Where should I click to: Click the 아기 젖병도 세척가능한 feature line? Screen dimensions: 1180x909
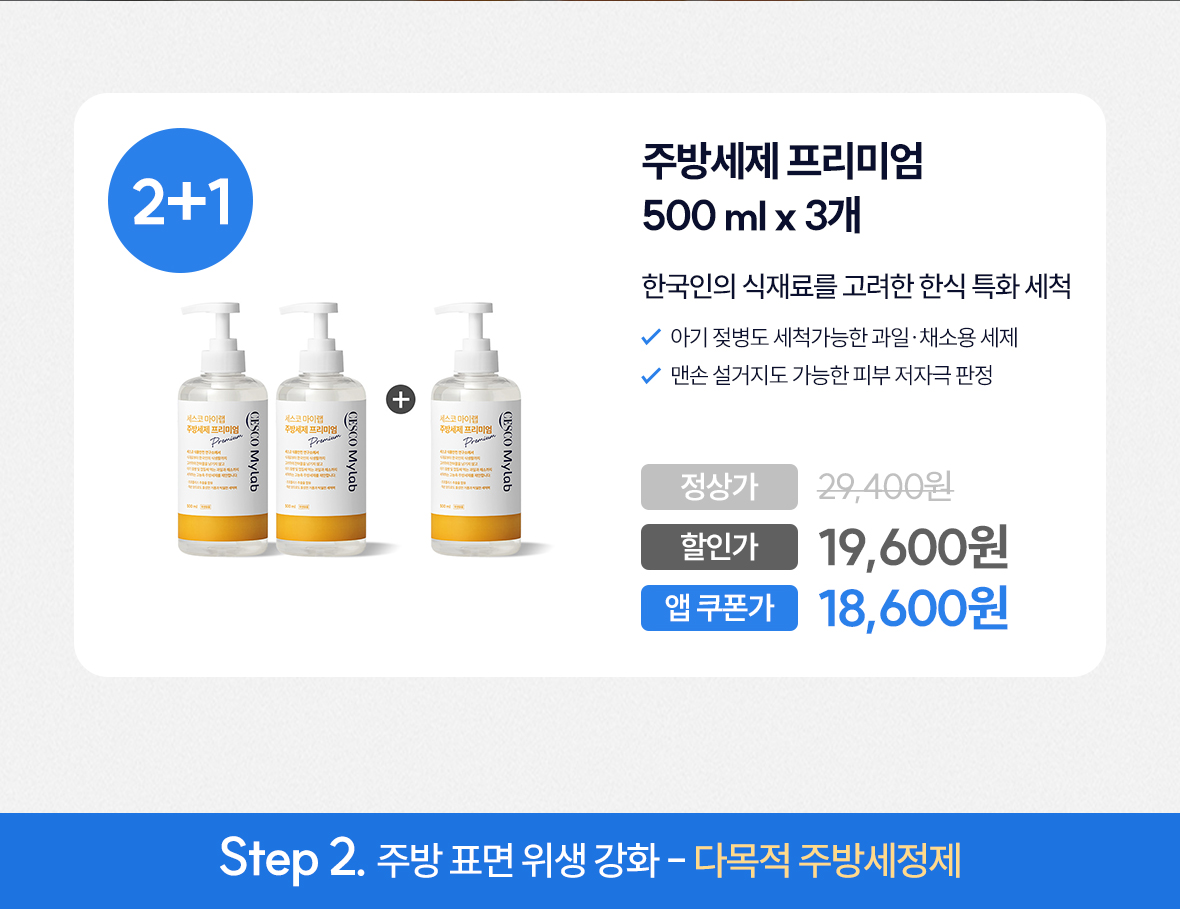point(844,337)
